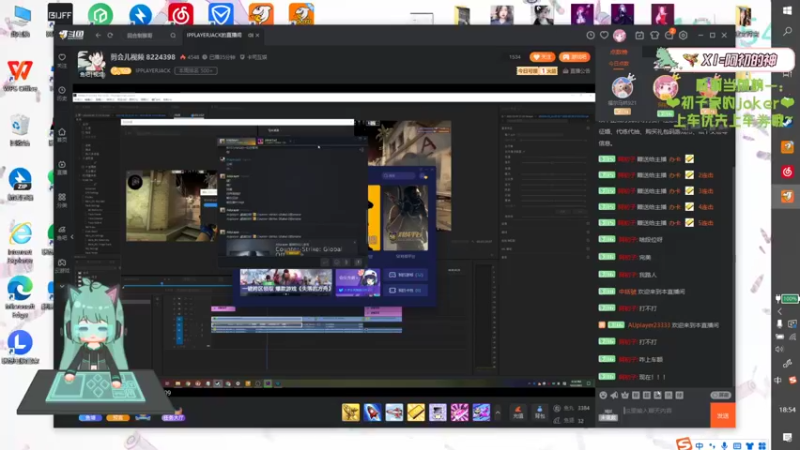
Task: Open the Internet Explorer desktop shortcut
Action: coord(20,242)
